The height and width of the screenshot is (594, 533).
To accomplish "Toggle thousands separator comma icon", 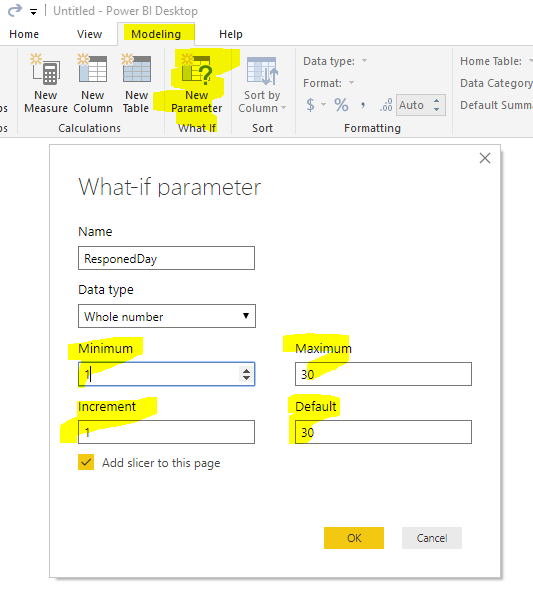I will pyautogui.click(x=363, y=105).
